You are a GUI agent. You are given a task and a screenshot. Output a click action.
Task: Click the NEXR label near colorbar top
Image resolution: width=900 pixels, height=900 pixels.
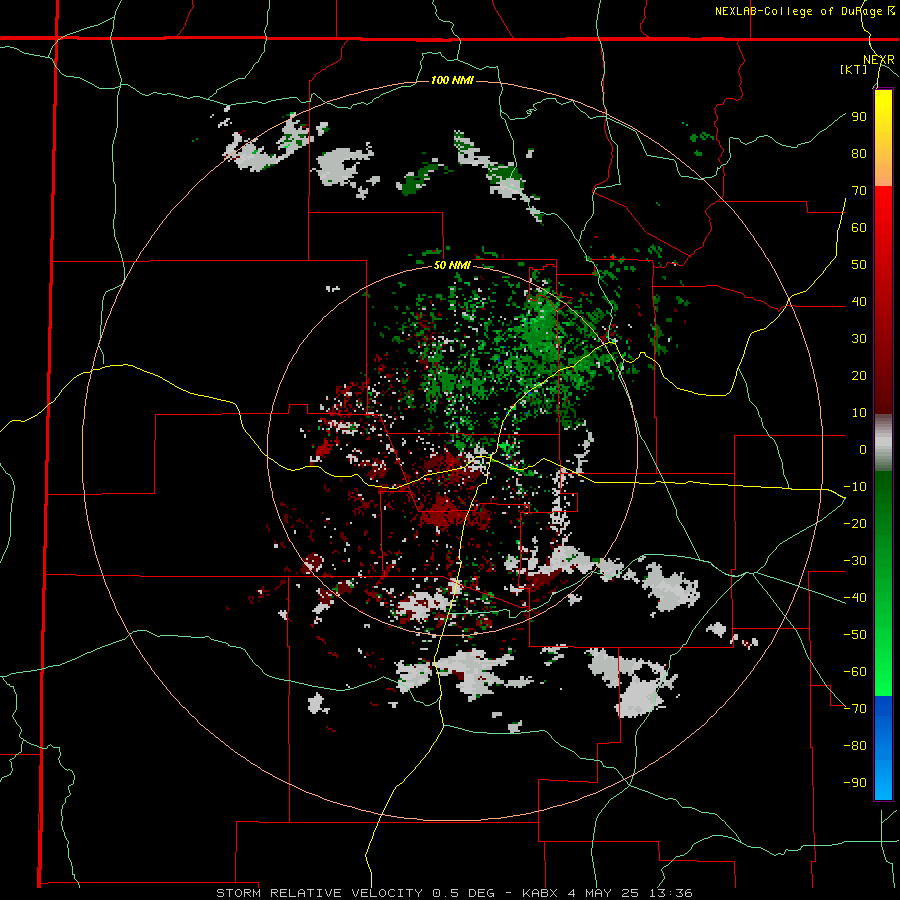pyautogui.click(x=879, y=60)
